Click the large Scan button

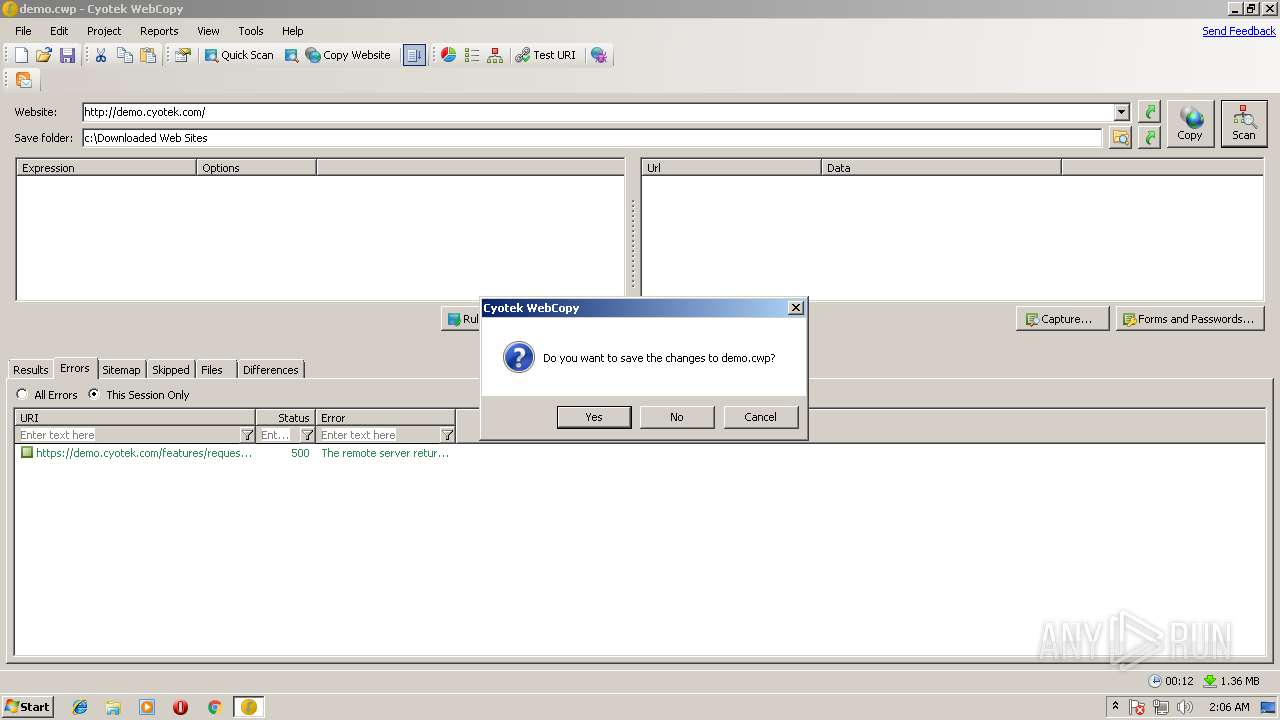click(x=1244, y=124)
